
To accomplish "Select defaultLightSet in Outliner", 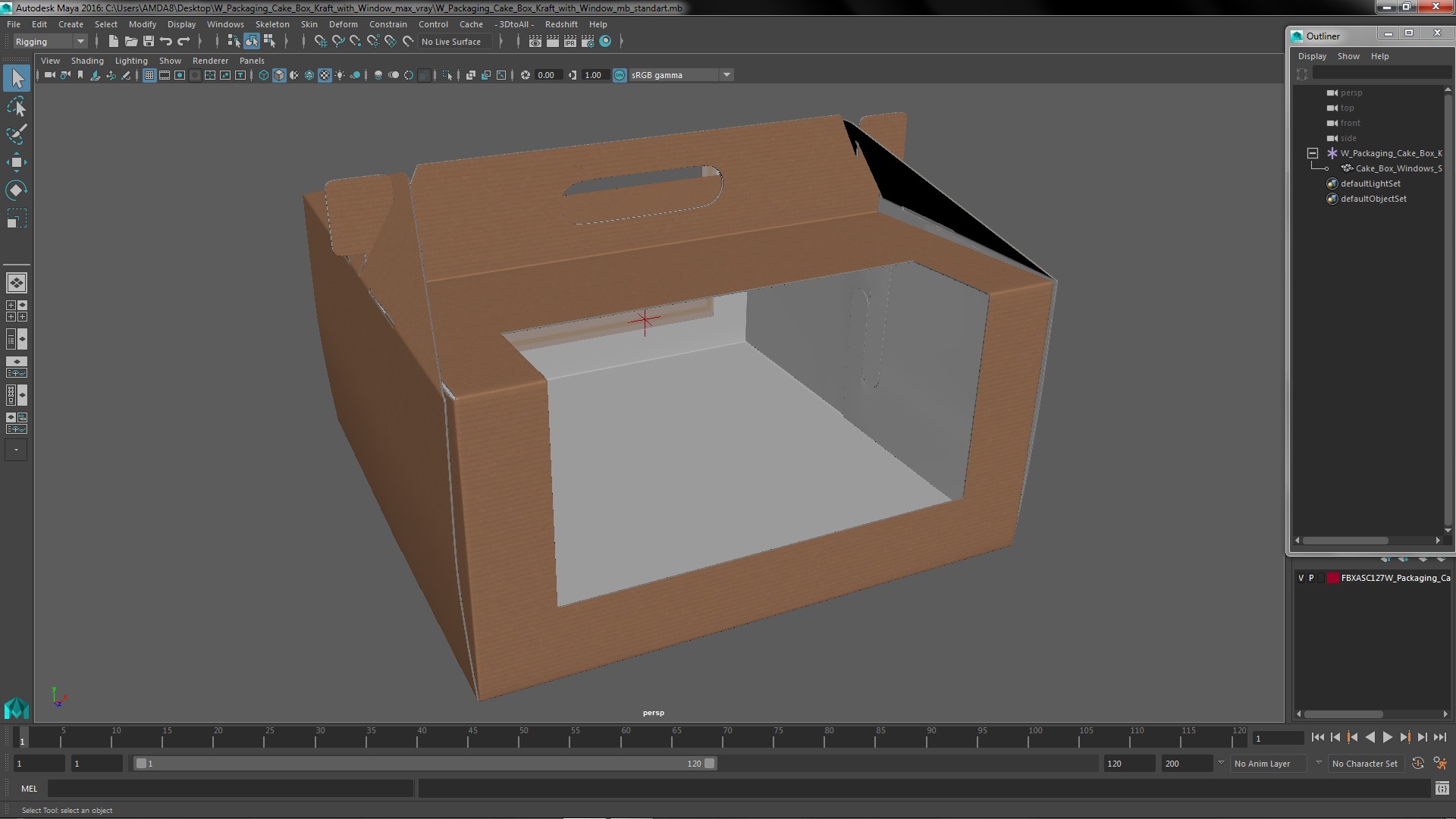I will [x=1370, y=184].
